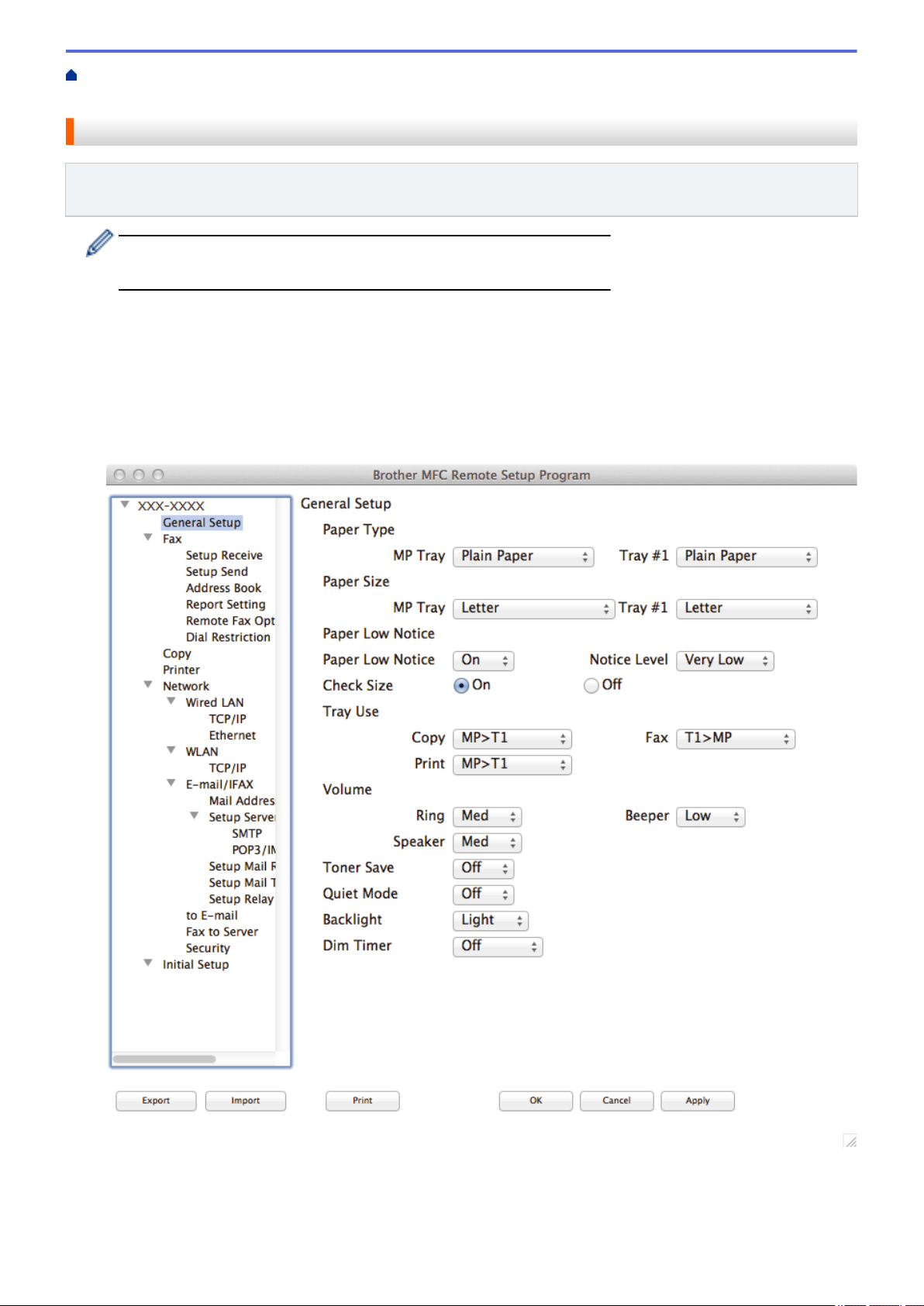This screenshot has height=1306, width=924.
Task: Open the Tray #1 paper size dropdown
Action: (x=746, y=608)
